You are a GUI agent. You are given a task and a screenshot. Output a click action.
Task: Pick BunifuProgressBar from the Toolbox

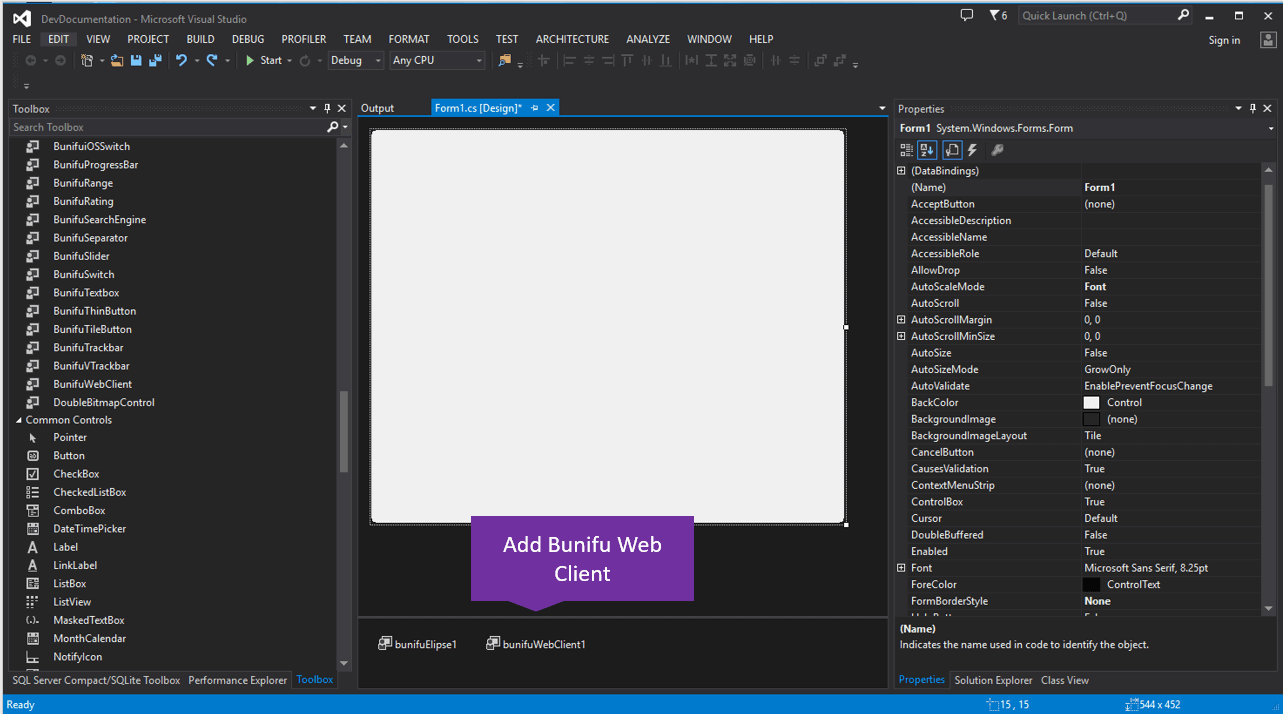click(x=96, y=164)
